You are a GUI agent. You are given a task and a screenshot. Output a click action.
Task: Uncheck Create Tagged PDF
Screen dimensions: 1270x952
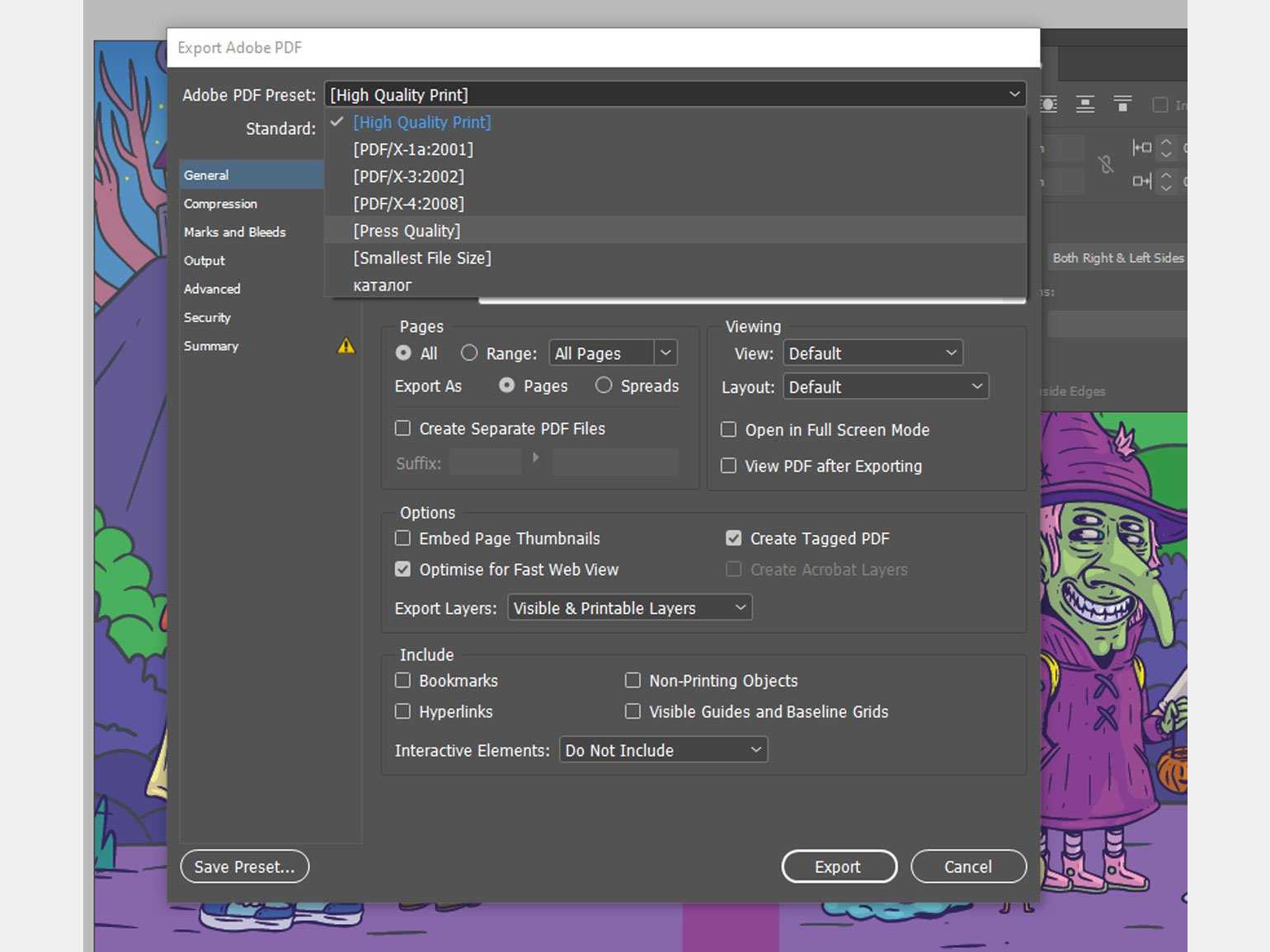coord(733,538)
